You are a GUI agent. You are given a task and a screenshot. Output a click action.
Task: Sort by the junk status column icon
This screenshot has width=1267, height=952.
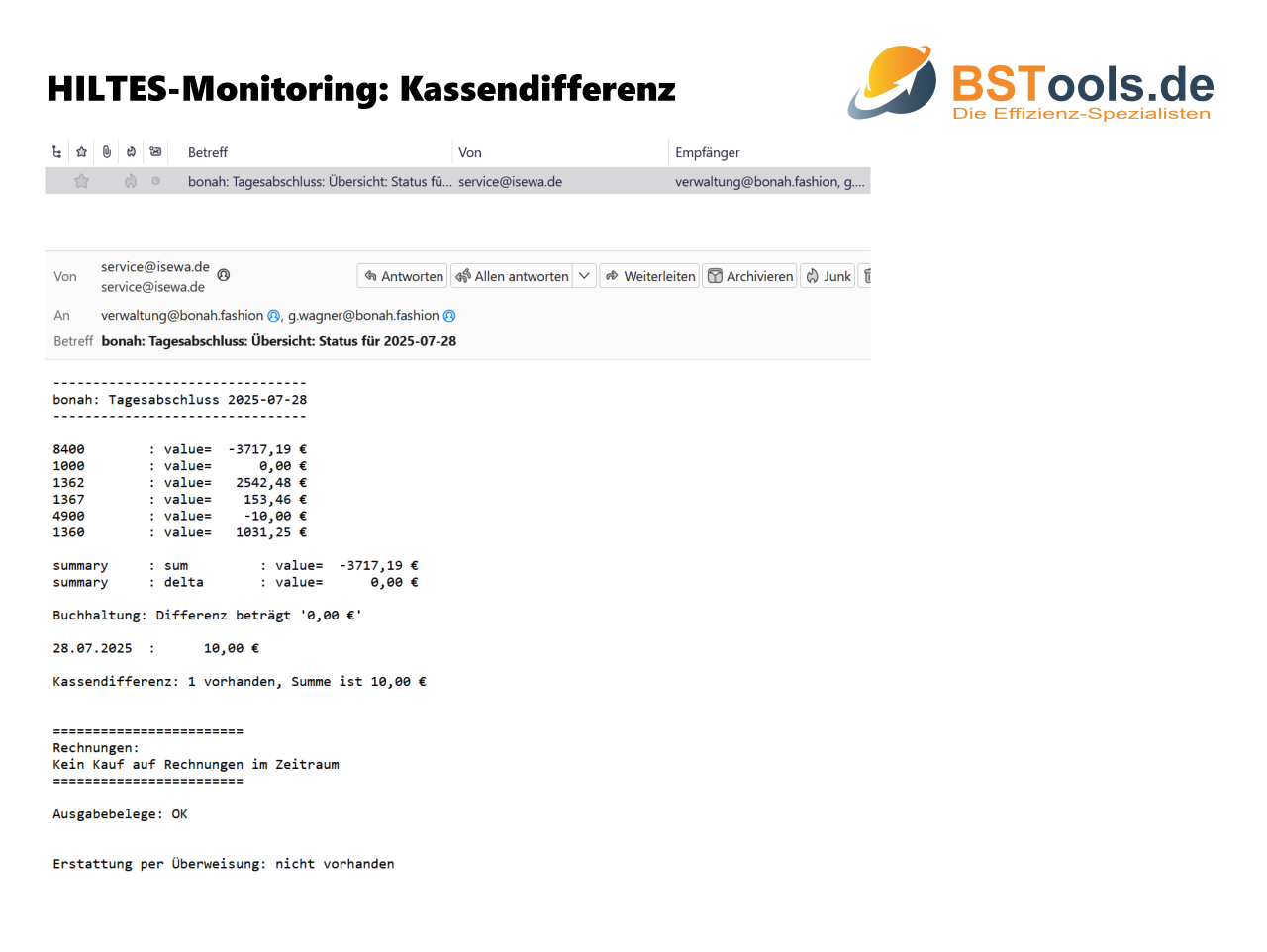[x=131, y=152]
